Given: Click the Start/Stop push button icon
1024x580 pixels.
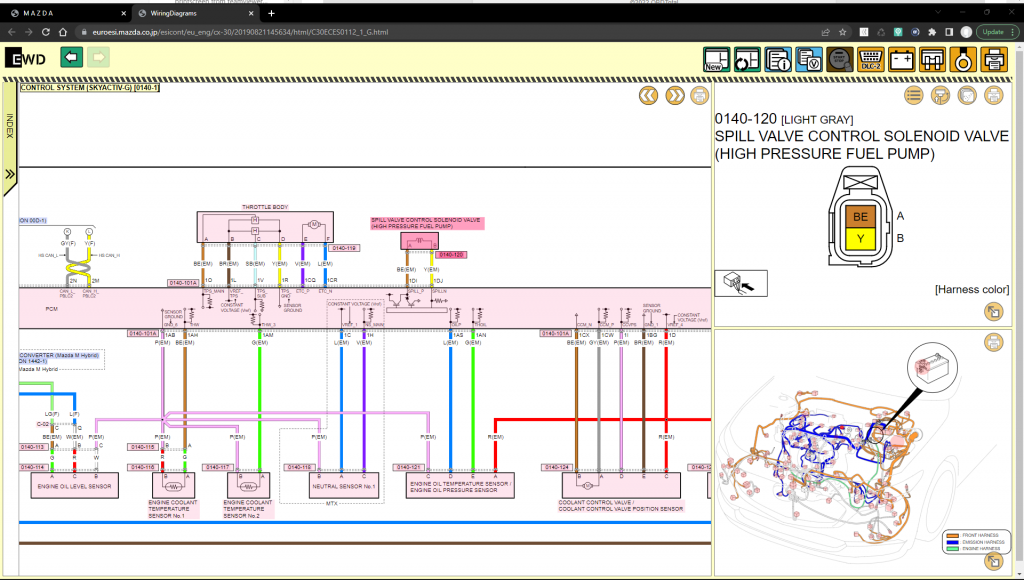Looking at the screenshot, I should (840, 59).
